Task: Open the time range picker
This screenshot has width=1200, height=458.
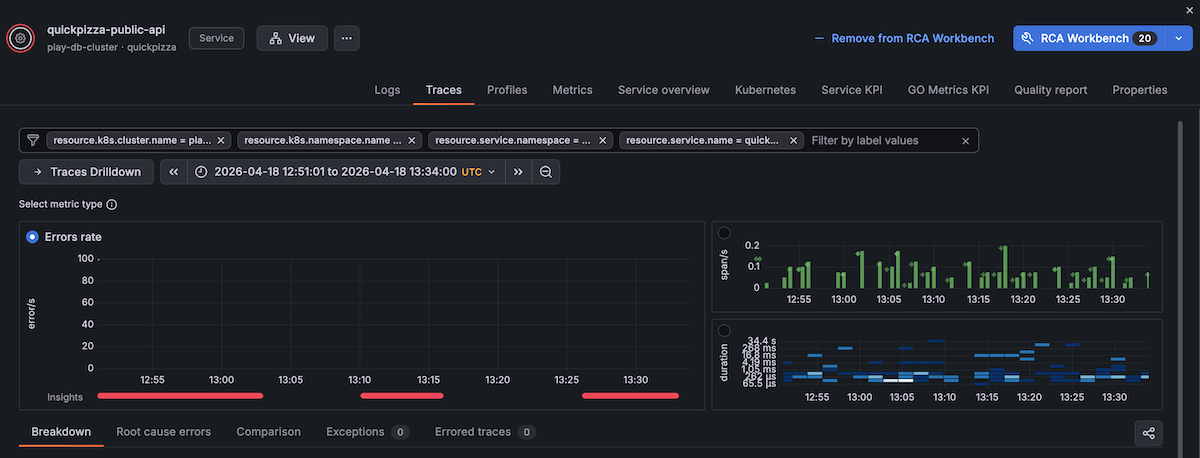Action: pos(346,172)
